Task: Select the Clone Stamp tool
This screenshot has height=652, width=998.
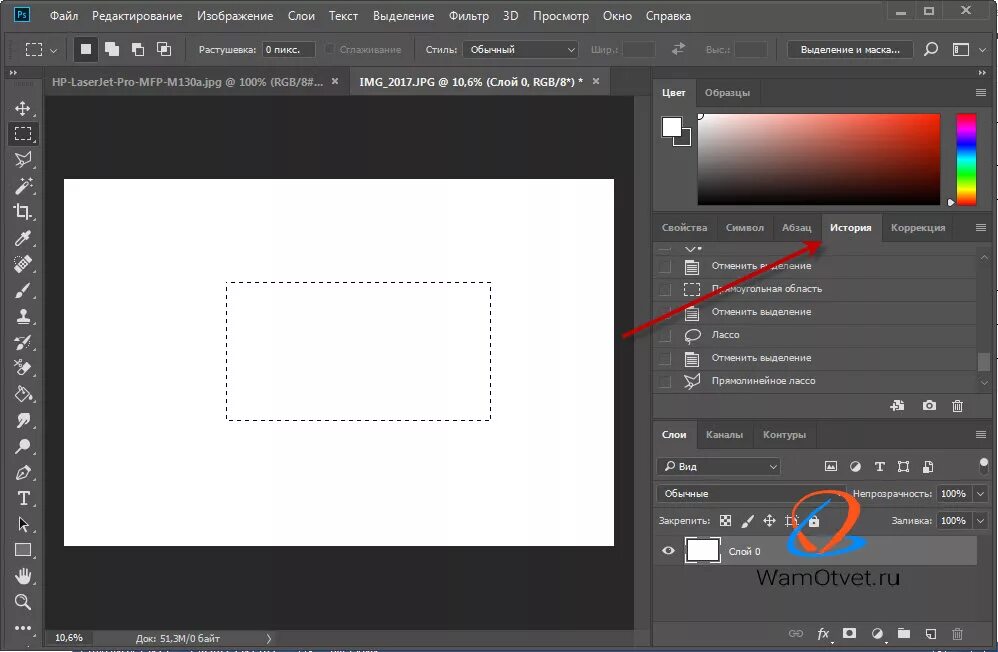Action: [x=23, y=316]
